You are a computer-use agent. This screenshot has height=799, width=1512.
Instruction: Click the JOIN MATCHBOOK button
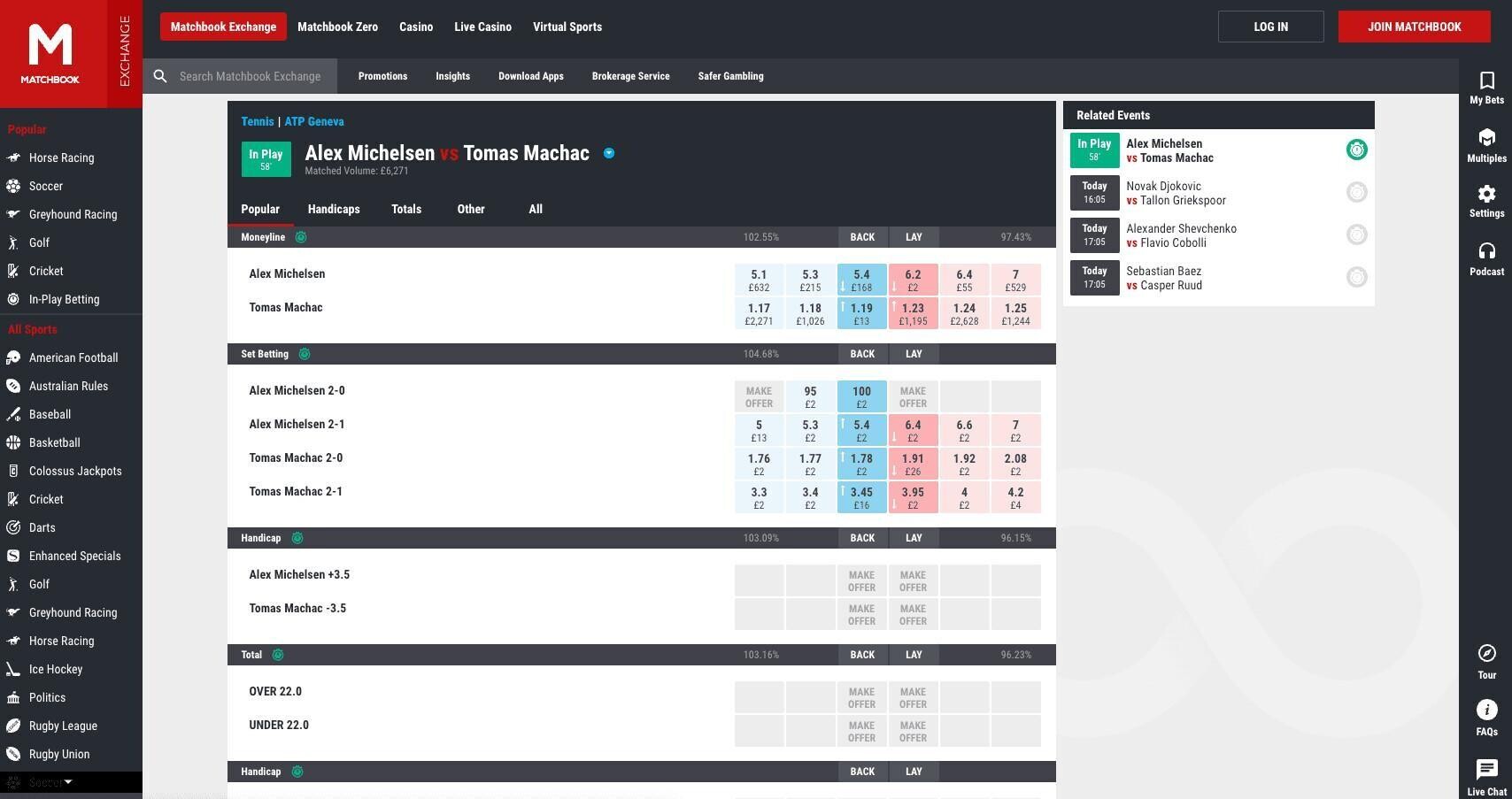click(x=1414, y=27)
